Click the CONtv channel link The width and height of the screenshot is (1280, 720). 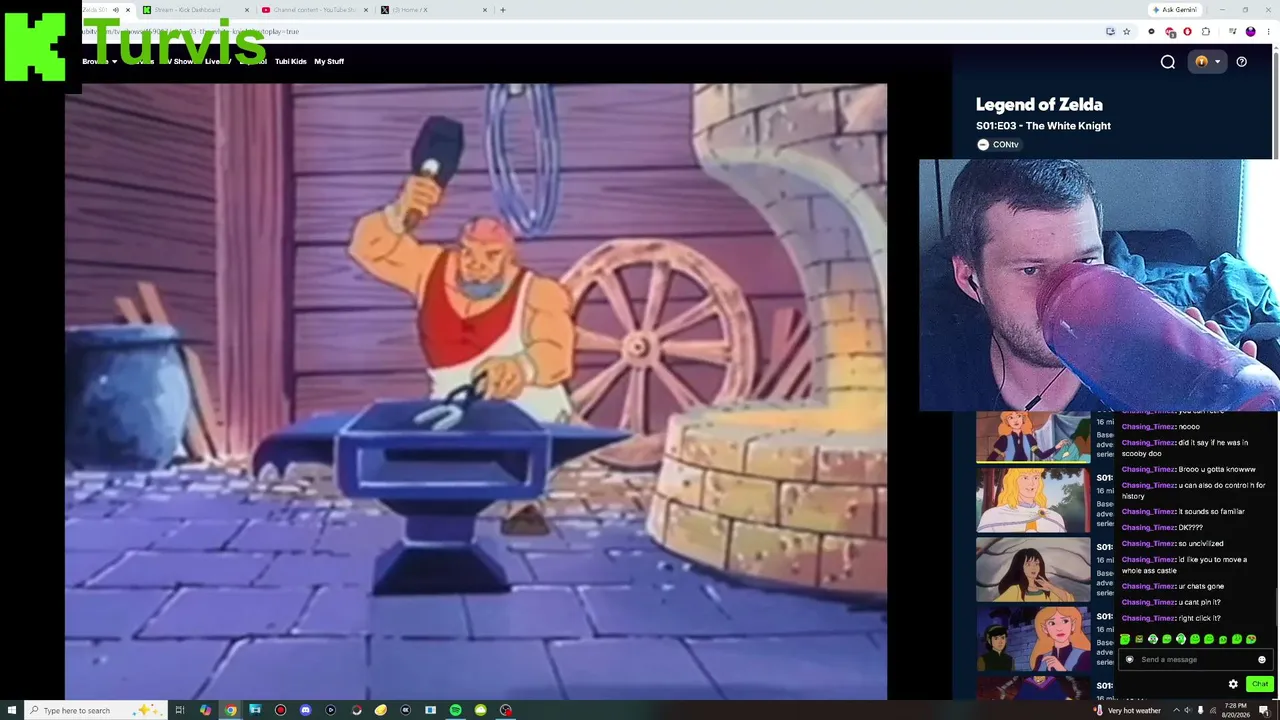(998, 145)
